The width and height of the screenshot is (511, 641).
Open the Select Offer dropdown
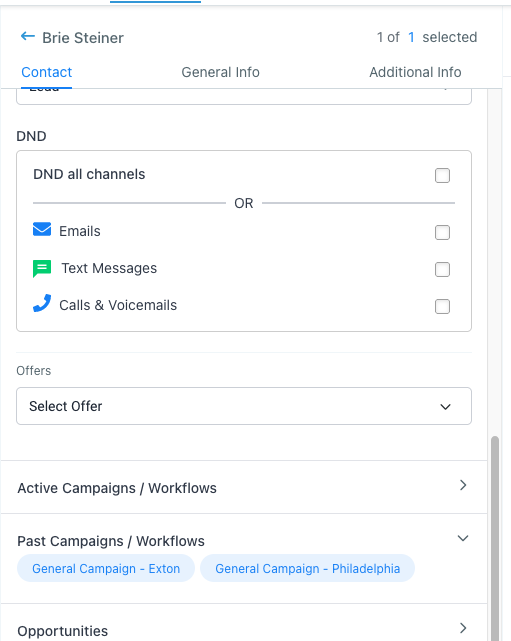click(244, 406)
